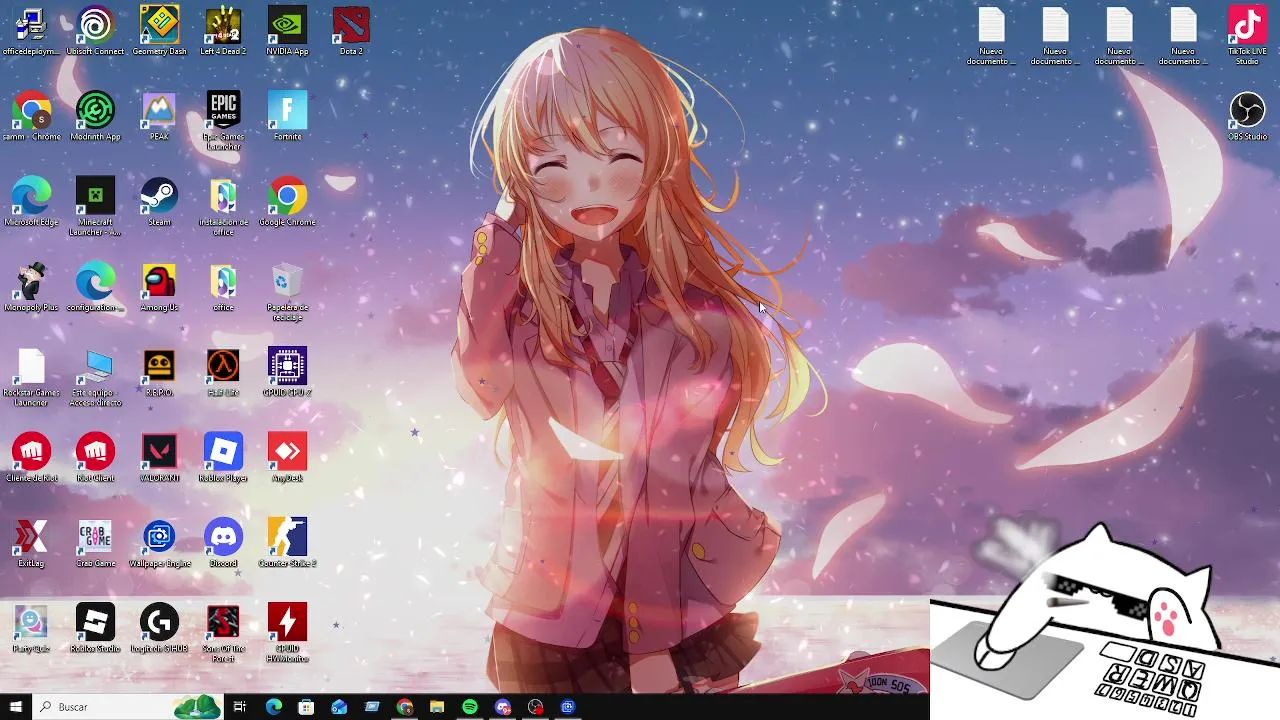Select the NVIDIA App desktop icon
Screen dimensions: 1280x720
tap(287, 32)
